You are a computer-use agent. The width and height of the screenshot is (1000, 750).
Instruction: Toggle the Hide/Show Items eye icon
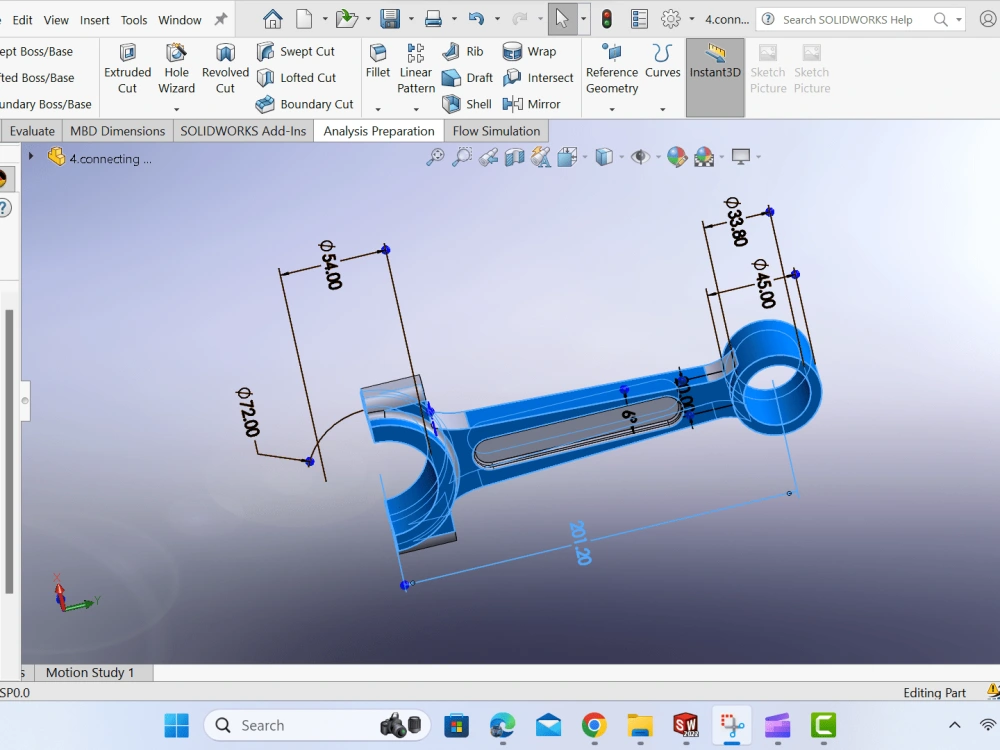click(639, 157)
